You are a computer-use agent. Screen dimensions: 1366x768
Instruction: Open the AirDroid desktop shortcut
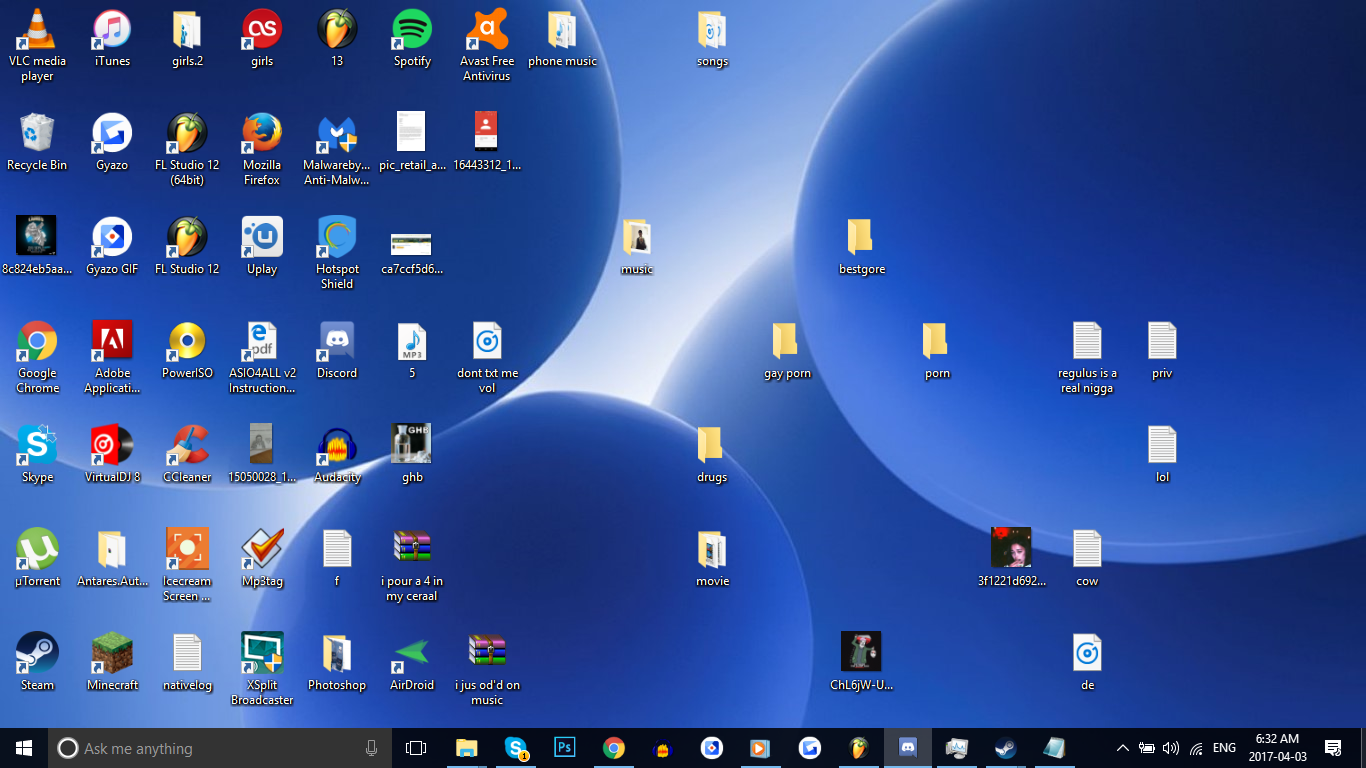click(x=412, y=662)
